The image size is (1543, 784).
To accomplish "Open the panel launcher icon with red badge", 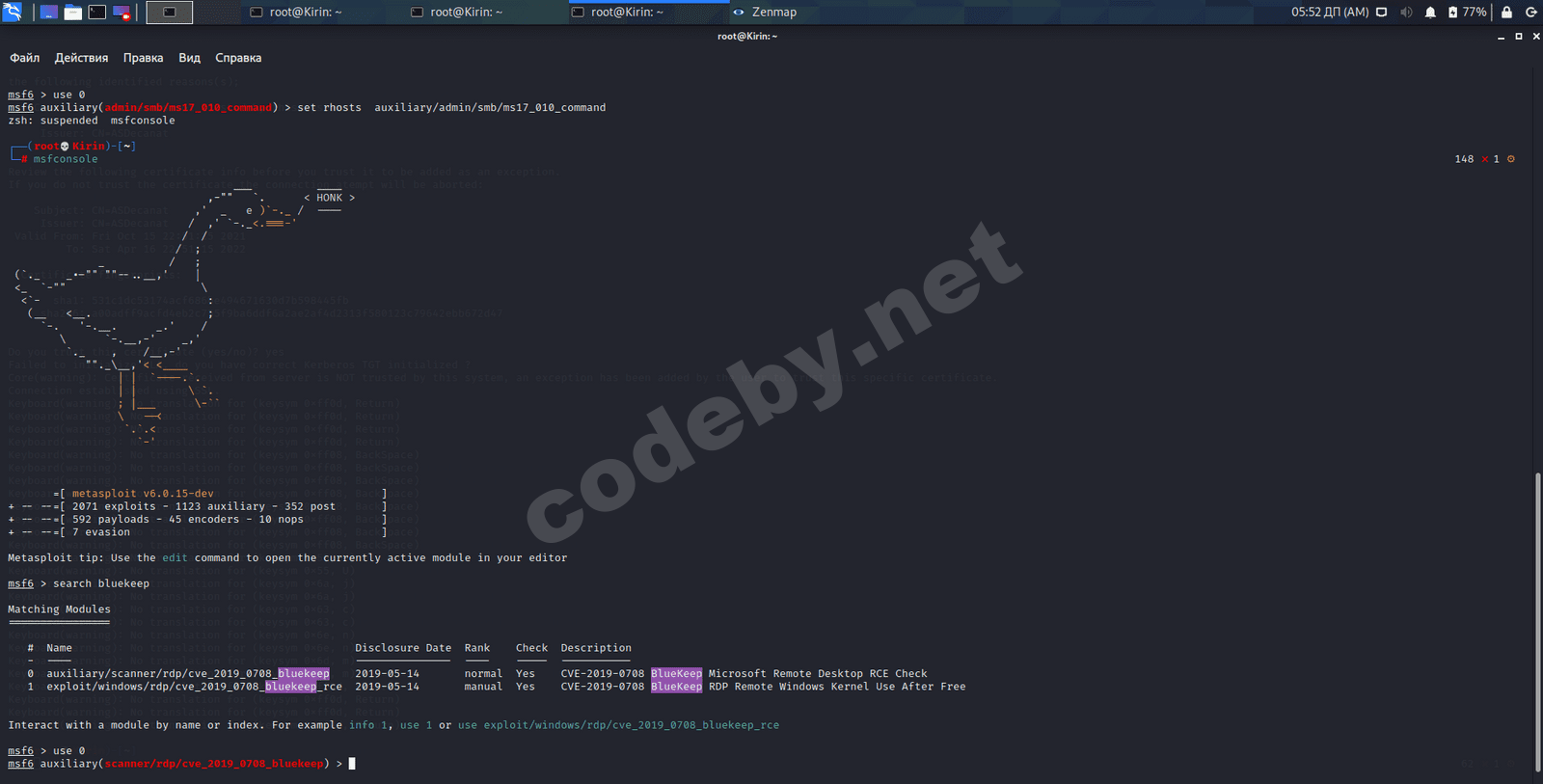I will tap(122, 13).
